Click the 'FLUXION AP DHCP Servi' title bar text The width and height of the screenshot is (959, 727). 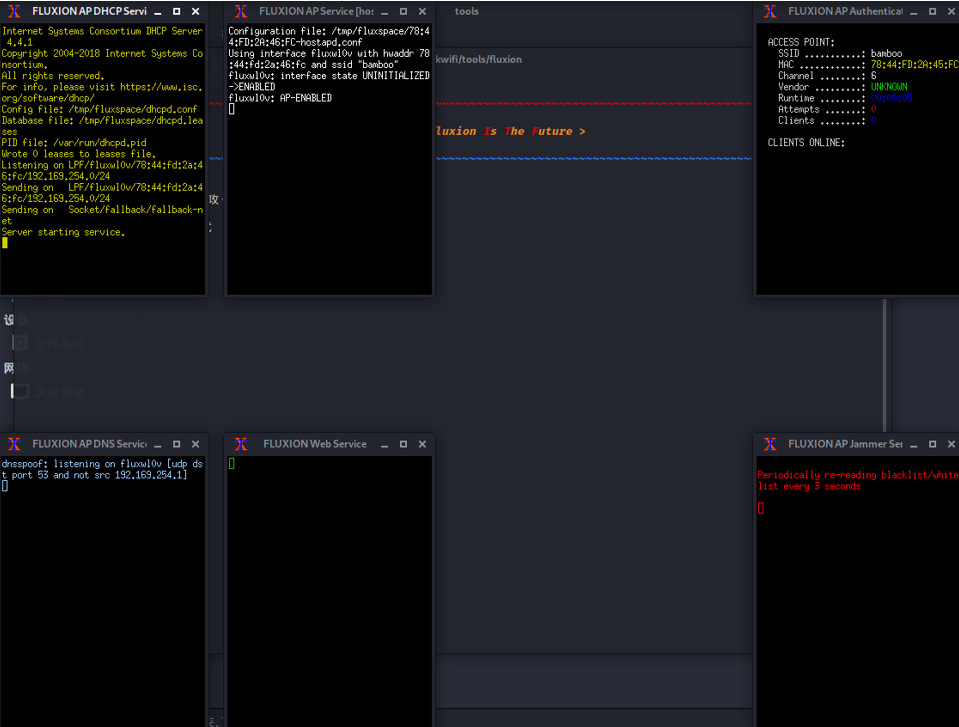tap(89, 11)
